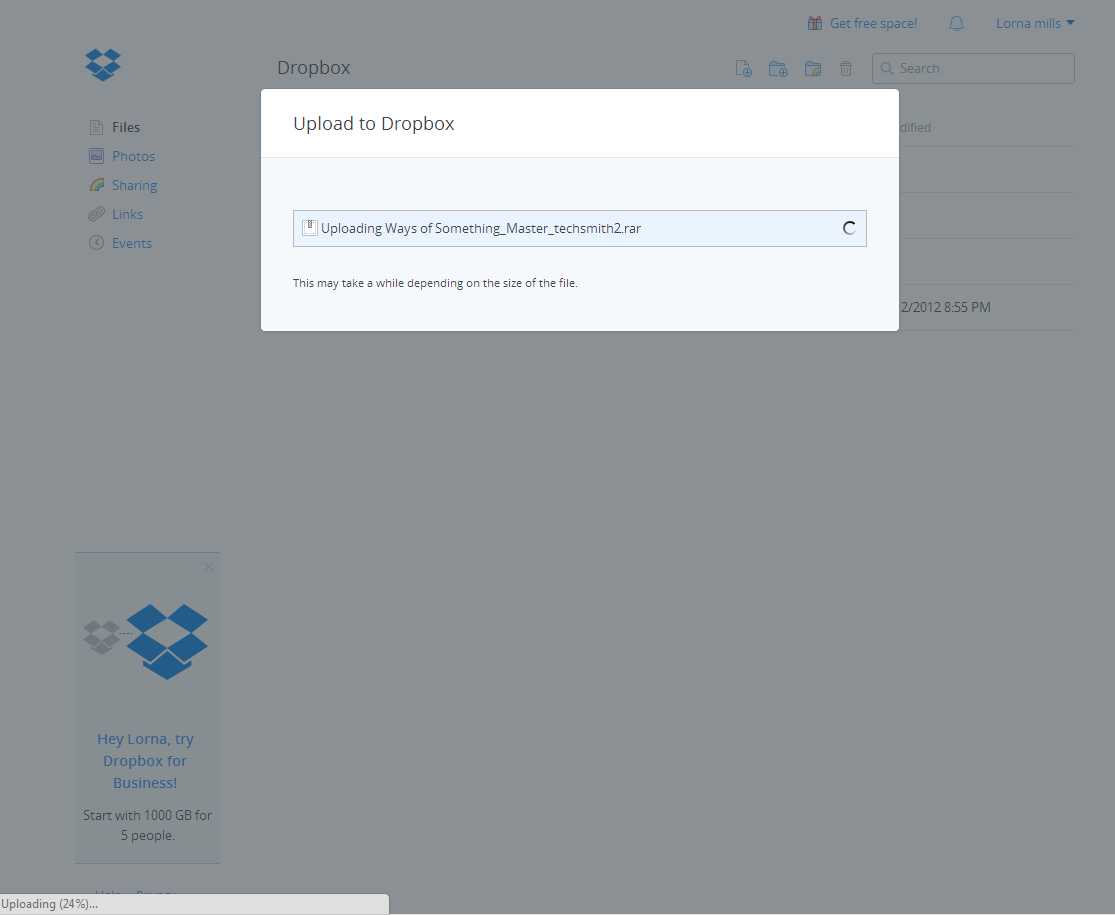Open the Get free space! link
1115x915 pixels.
pyautogui.click(x=873, y=23)
